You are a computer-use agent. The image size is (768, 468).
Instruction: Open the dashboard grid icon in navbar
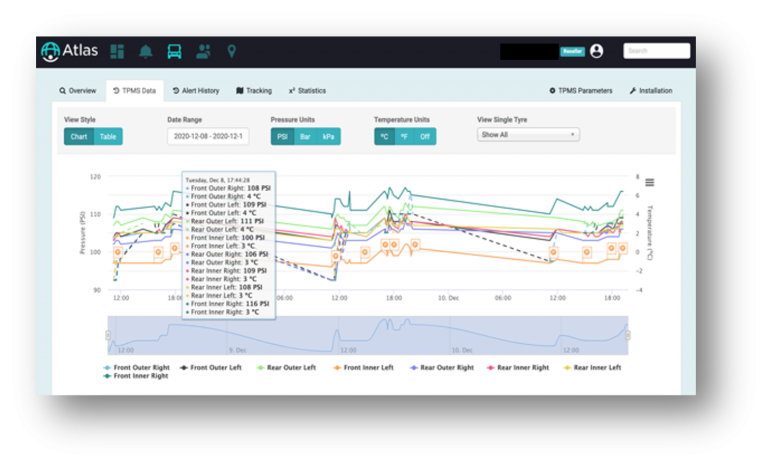117,51
